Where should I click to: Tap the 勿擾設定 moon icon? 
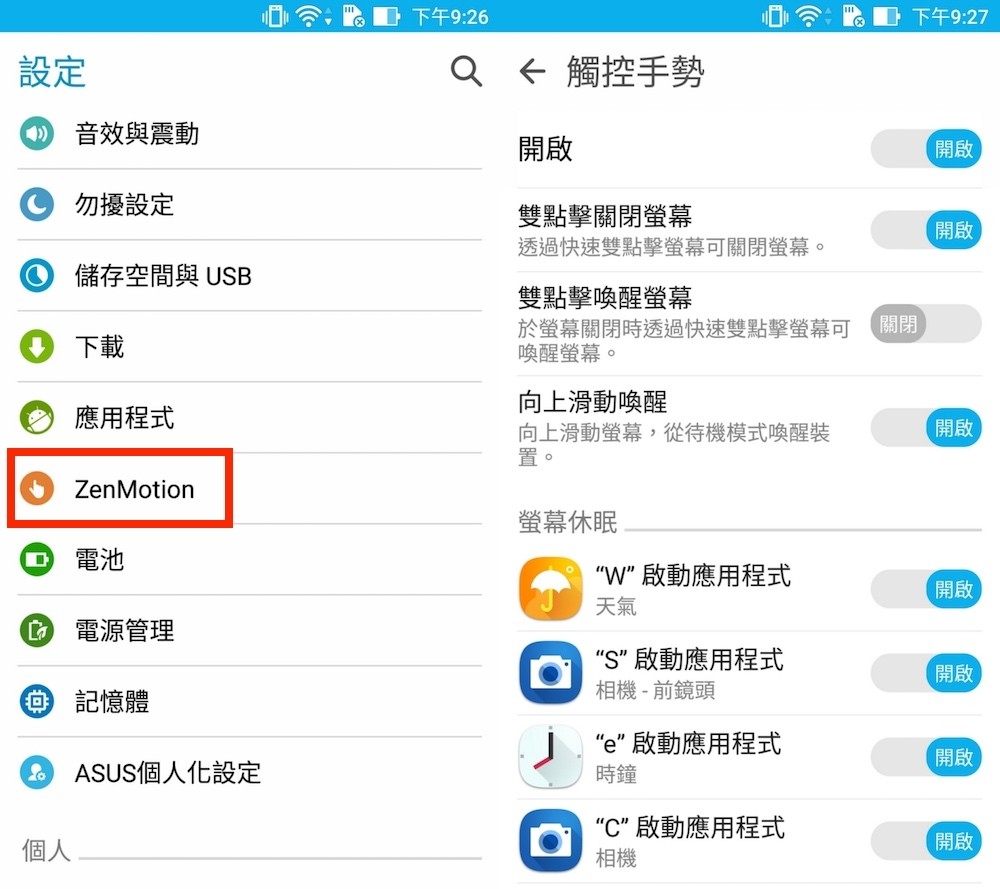click(37, 205)
